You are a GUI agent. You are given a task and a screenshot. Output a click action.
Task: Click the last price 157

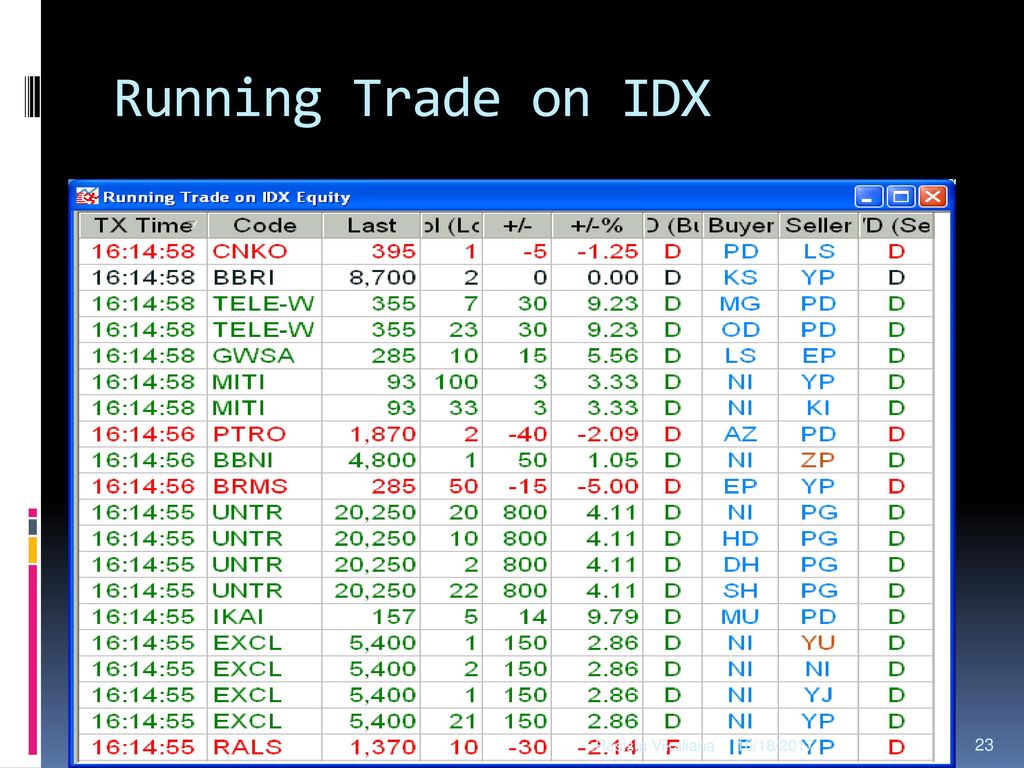pos(393,617)
